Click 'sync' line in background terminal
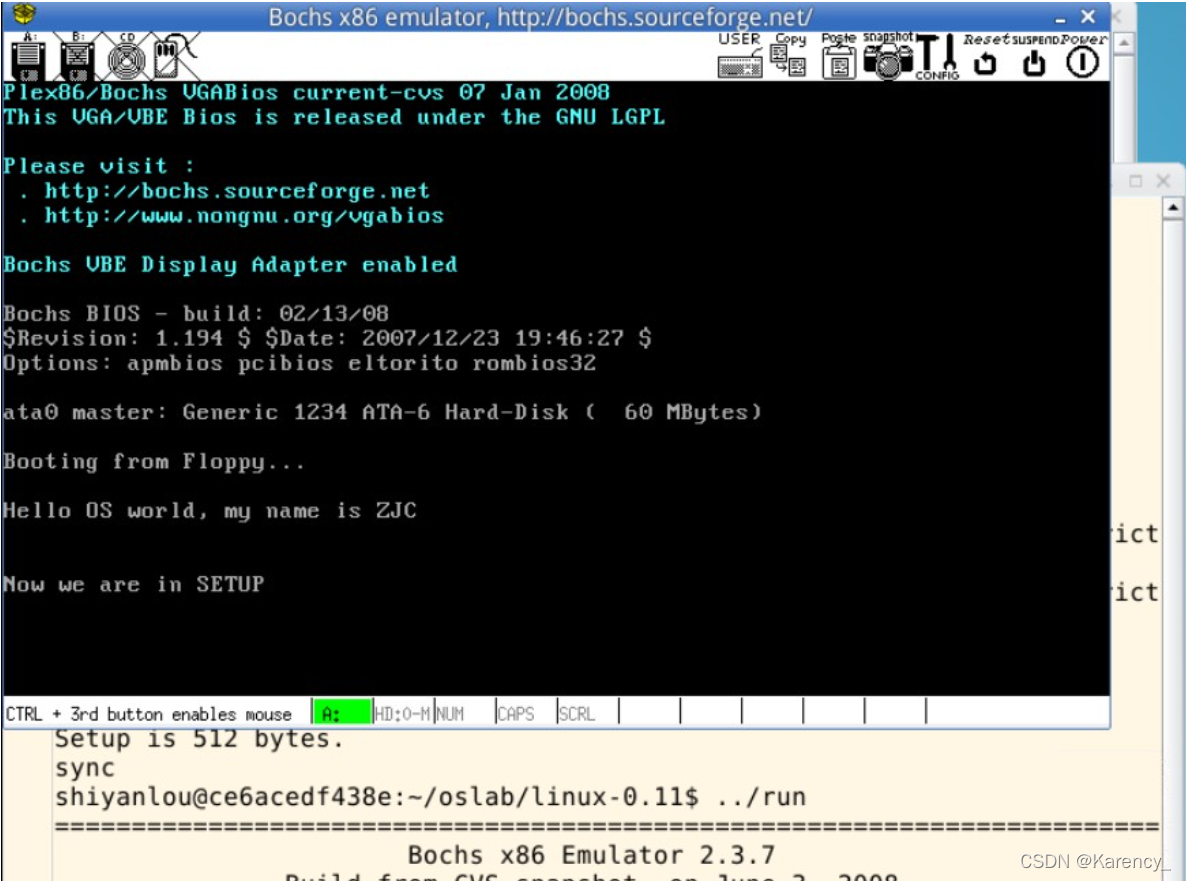 [x=85, y=768]
